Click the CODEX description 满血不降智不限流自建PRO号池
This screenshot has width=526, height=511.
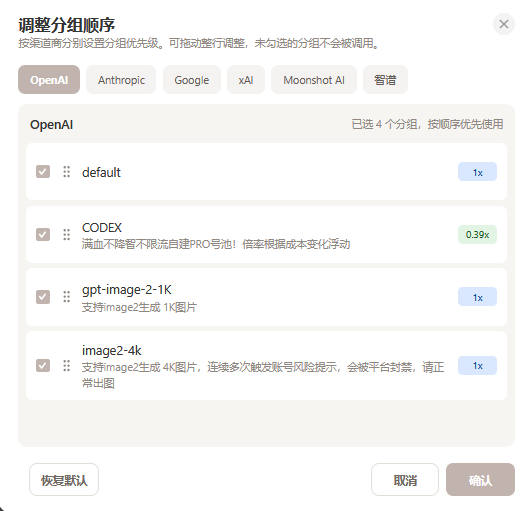pos(216,244)
